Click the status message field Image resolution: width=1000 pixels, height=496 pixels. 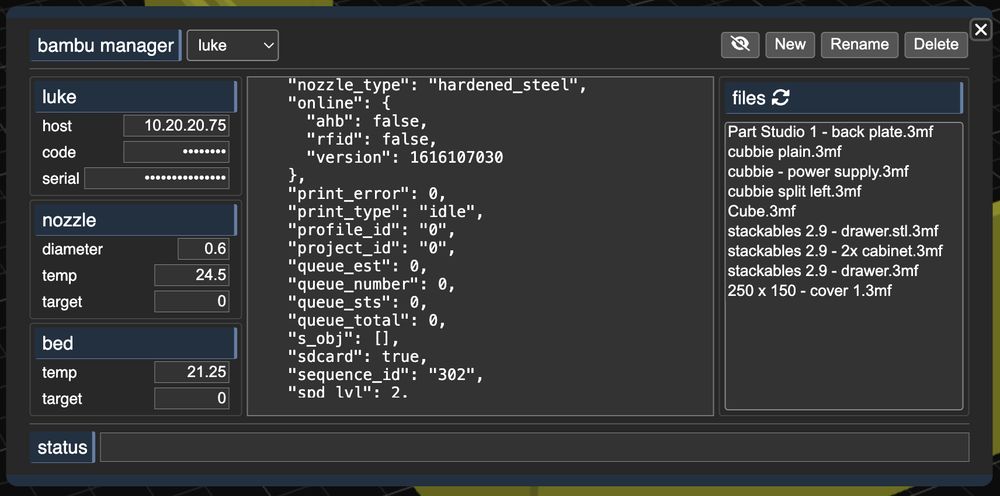[x=534, y=447]
